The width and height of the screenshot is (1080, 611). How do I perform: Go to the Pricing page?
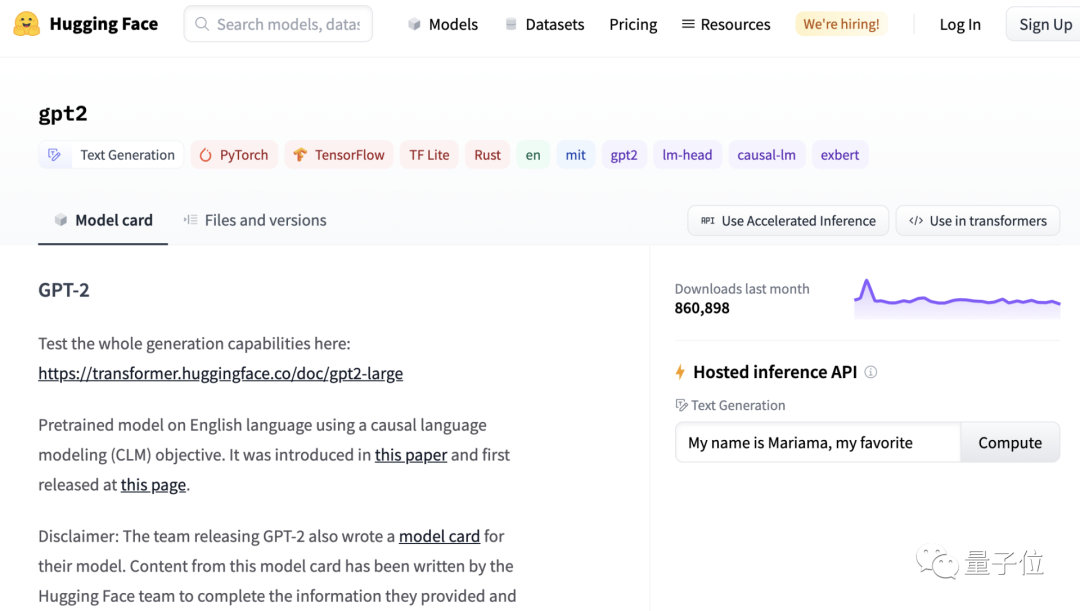[633, 24]
